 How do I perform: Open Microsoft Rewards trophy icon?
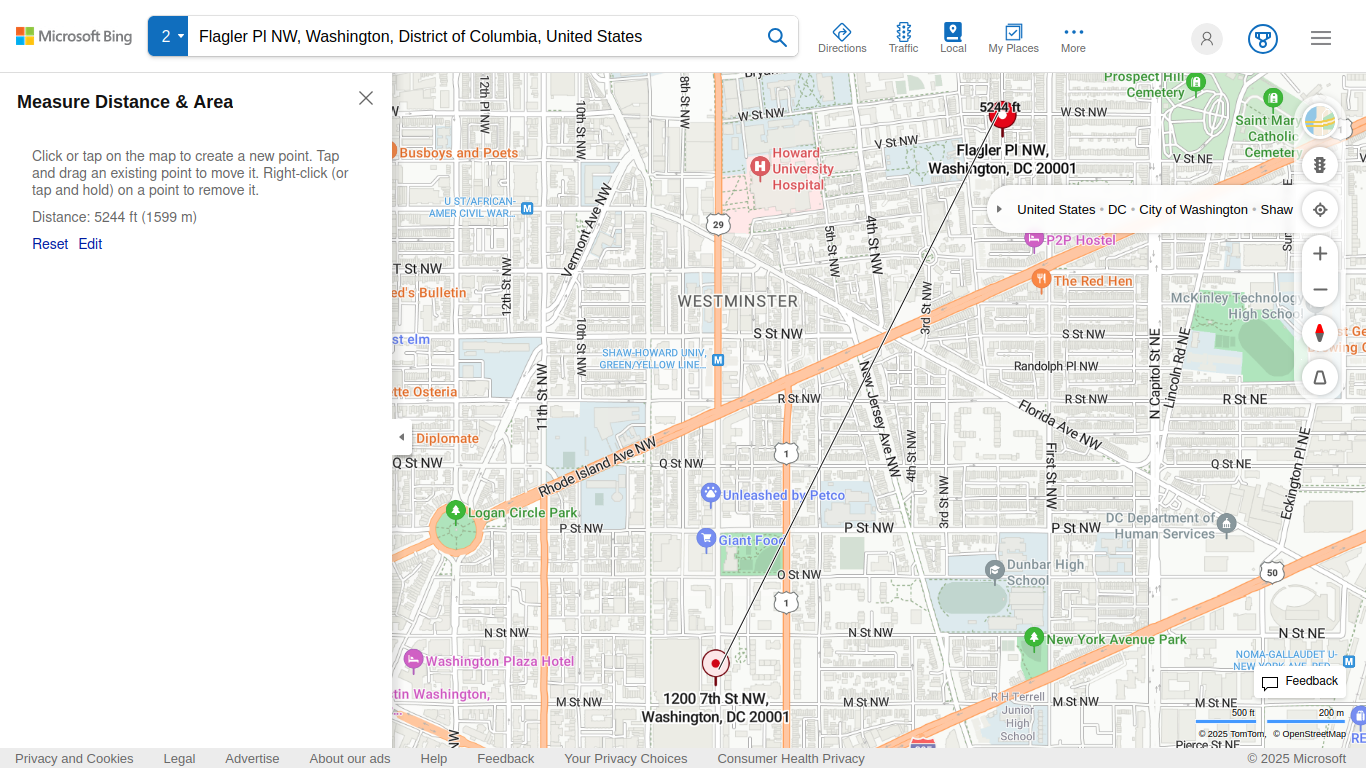1263,38
